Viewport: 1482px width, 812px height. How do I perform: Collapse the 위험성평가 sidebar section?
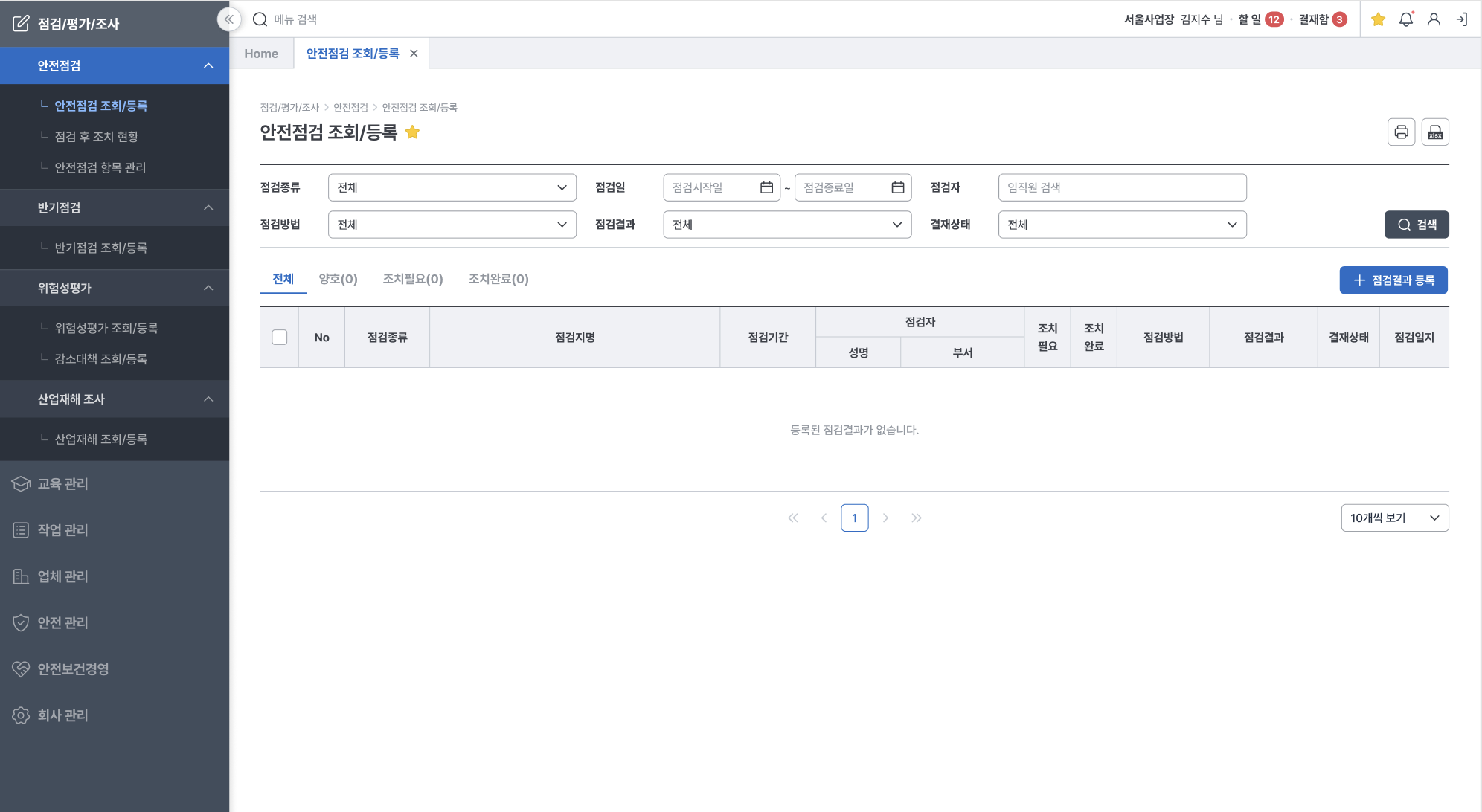point(208,288)
